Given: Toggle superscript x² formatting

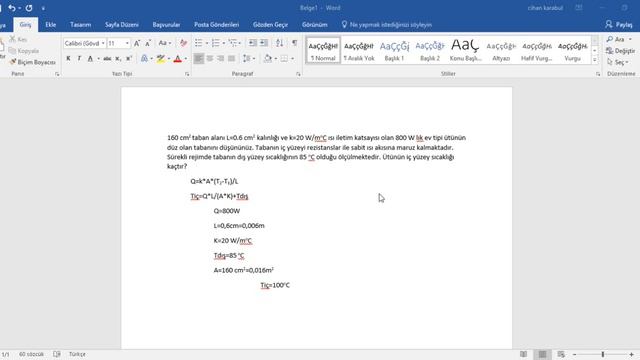Looking at the screenshot, I should [x=129, y=59].
